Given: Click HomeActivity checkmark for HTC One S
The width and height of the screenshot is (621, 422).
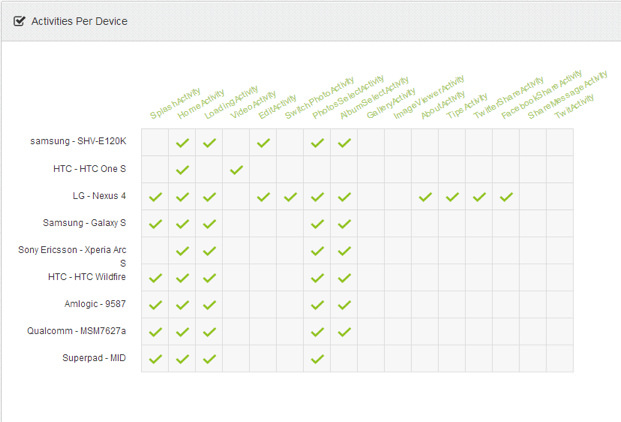Looking at the screenshot, I should coord(182,170).
